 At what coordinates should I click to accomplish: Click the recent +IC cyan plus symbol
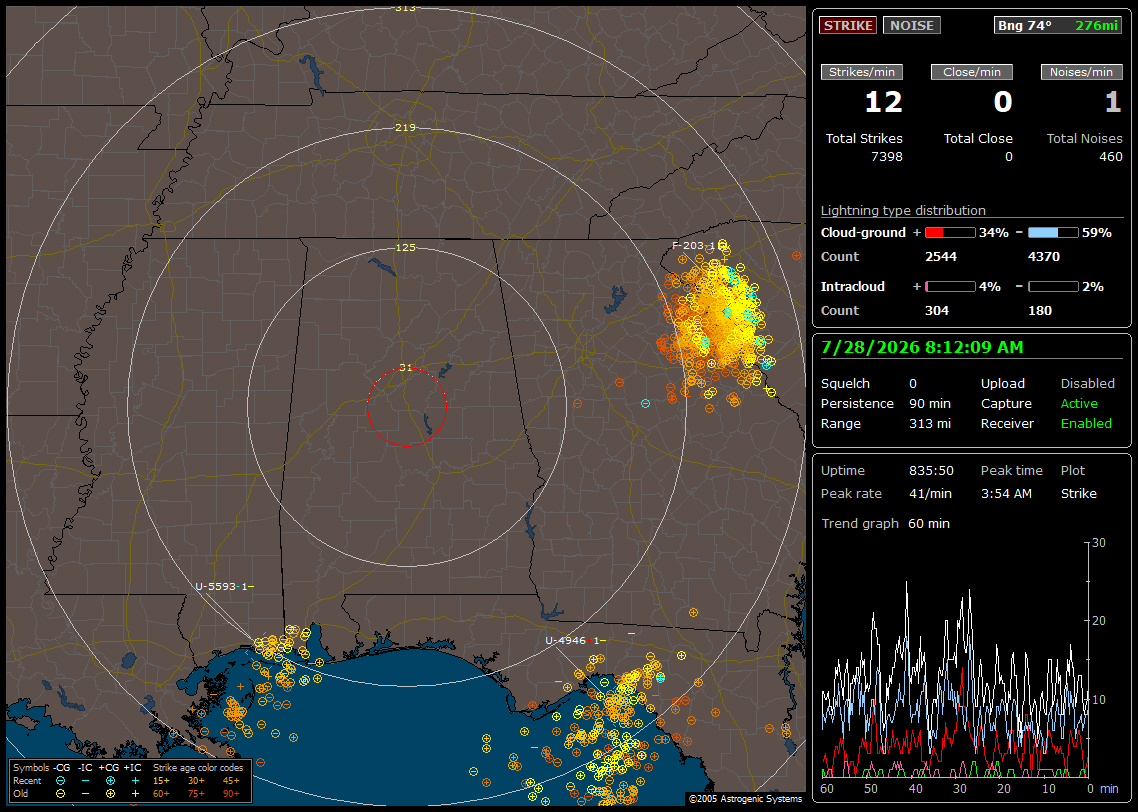pyautogui.click(x=135, y=781)
